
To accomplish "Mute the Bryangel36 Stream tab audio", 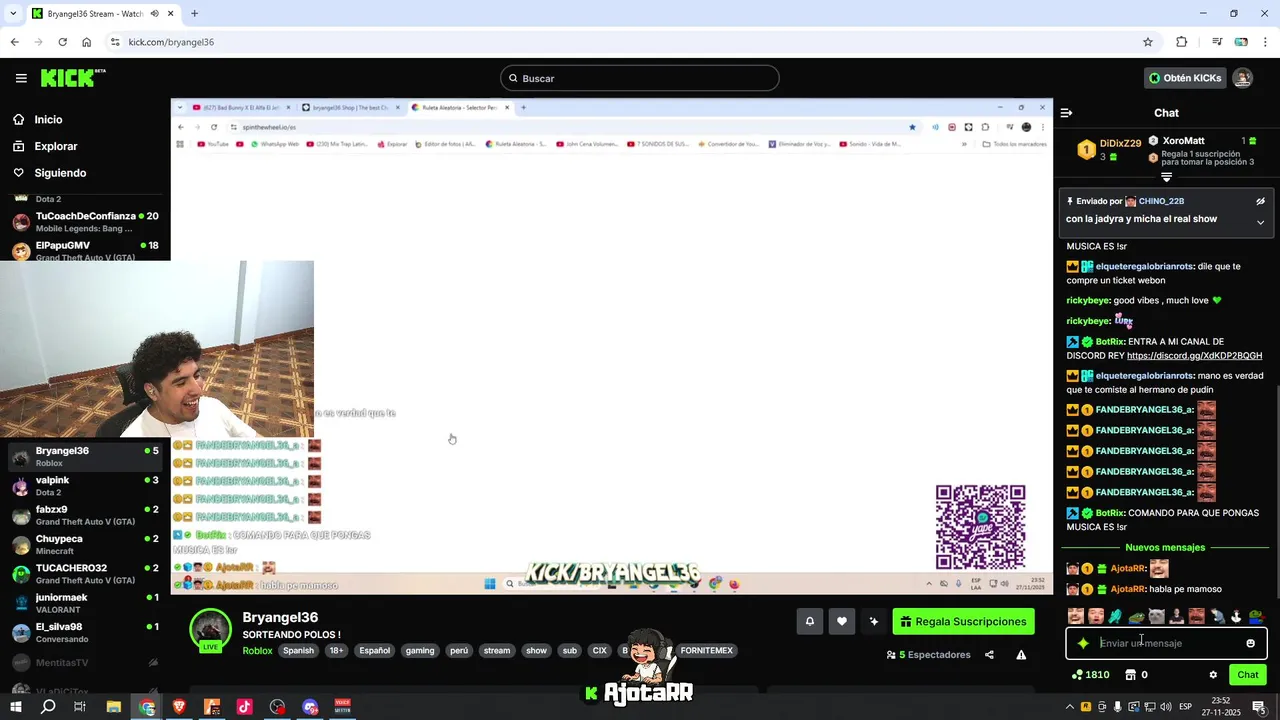I will tap(155, 14).
